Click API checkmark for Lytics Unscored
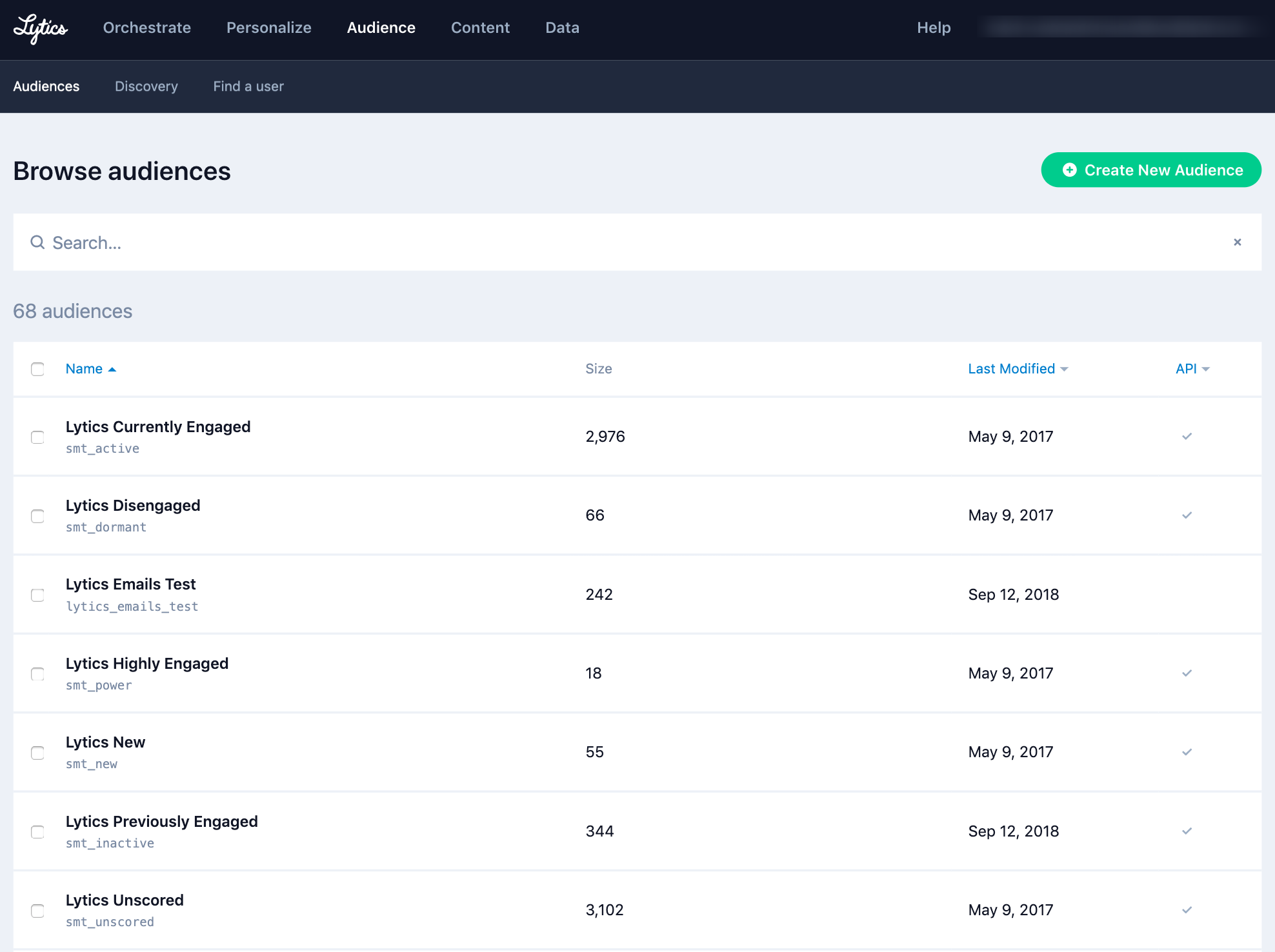The width and height of the screenshot is (1275, 952). (1187, 910)
